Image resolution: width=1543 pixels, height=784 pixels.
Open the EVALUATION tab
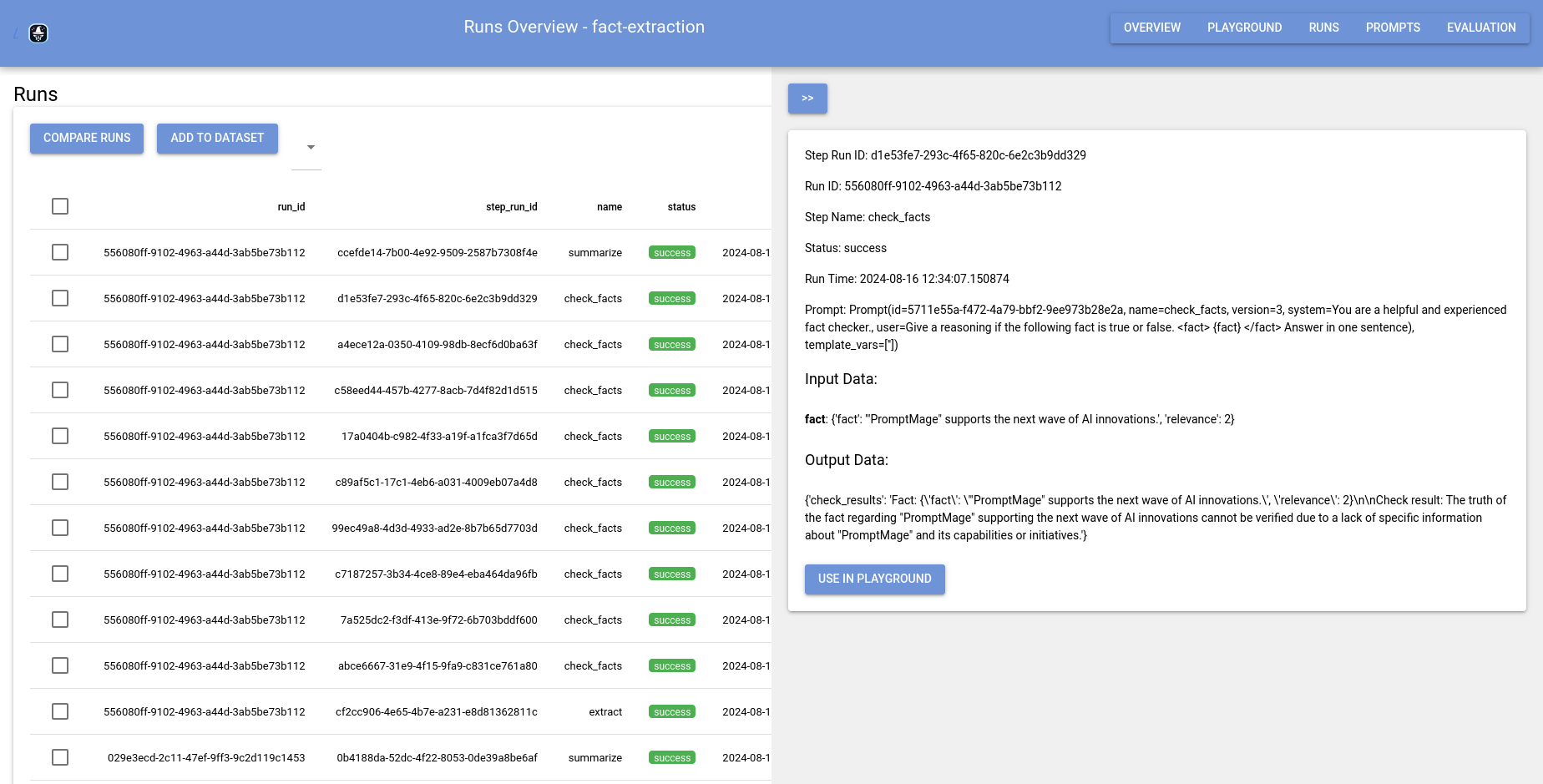click(x=1481, y=28)
